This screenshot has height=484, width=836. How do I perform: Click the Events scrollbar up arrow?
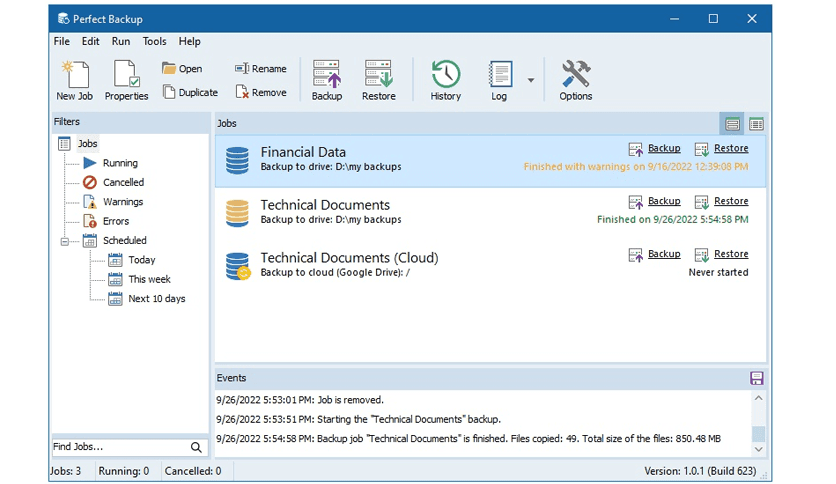click(x=759, y=398)
